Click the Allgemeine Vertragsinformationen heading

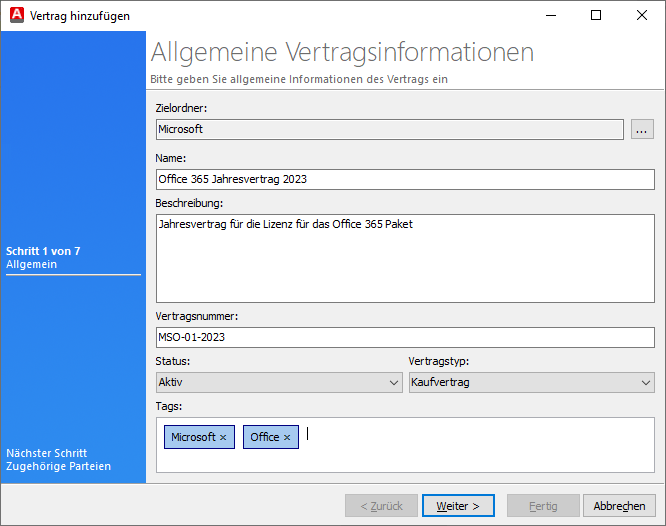tap(342, 52)
